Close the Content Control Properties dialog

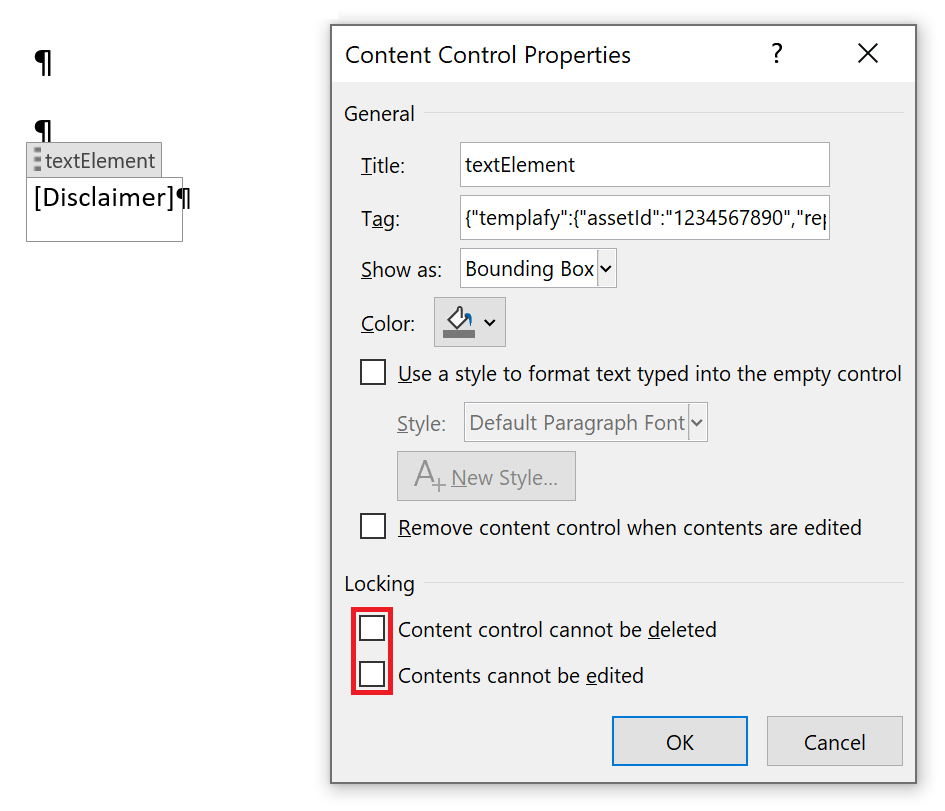click(x=867, y=54)
